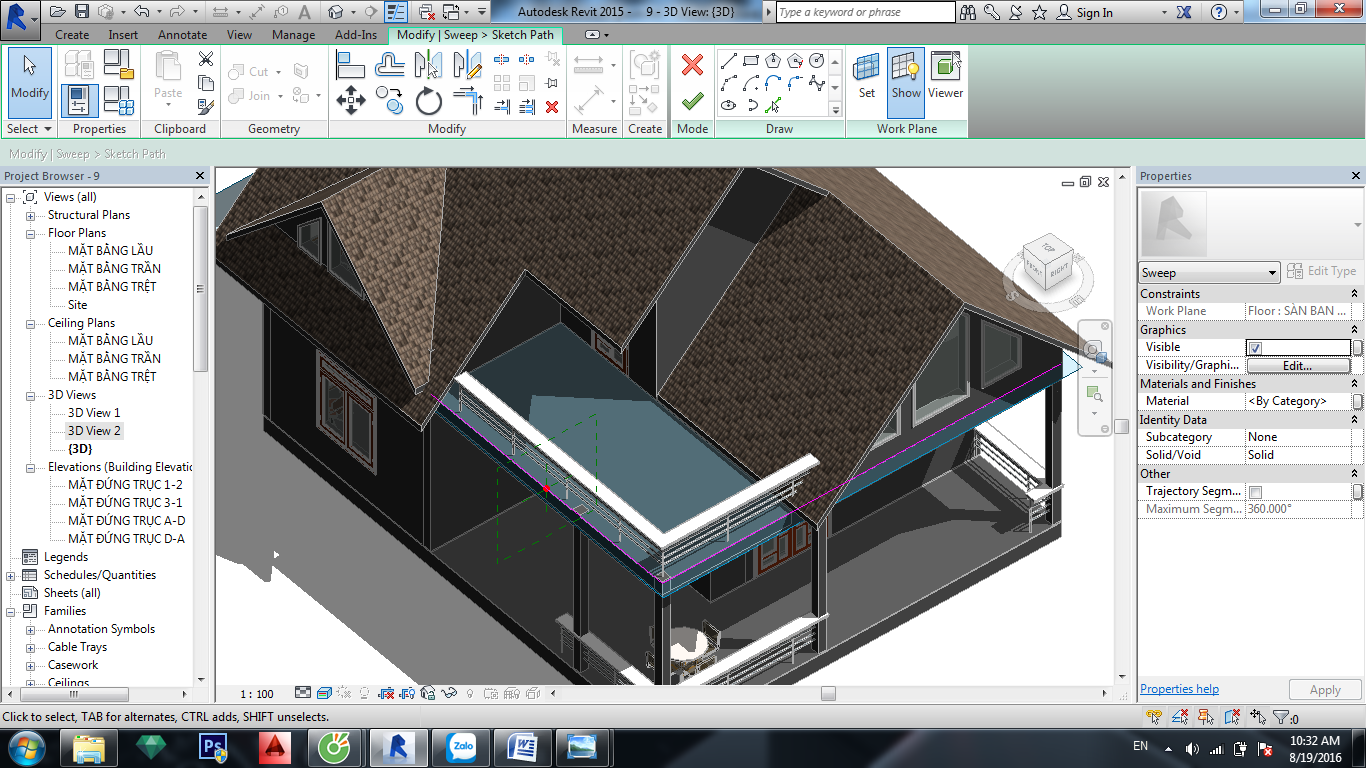Viewport: 1366px width, 768px height.
Task: Open 3D View 2 in Project Browser
Action: click(x=94, y=431)
